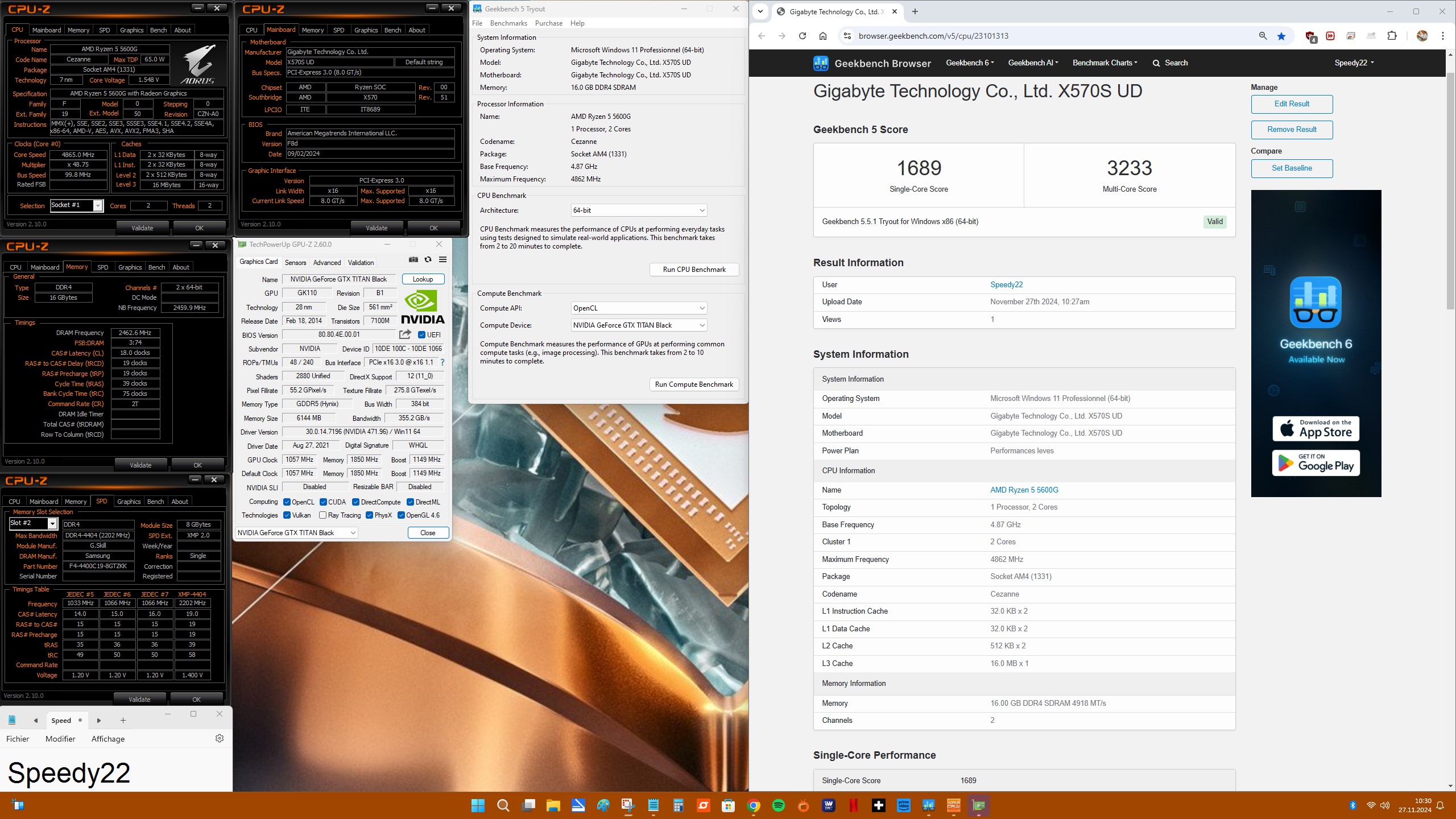Toggle the UEFI checkbox in GPU-Z
1456x819 pixels.
pyautogui.click(x=421, y=334)
